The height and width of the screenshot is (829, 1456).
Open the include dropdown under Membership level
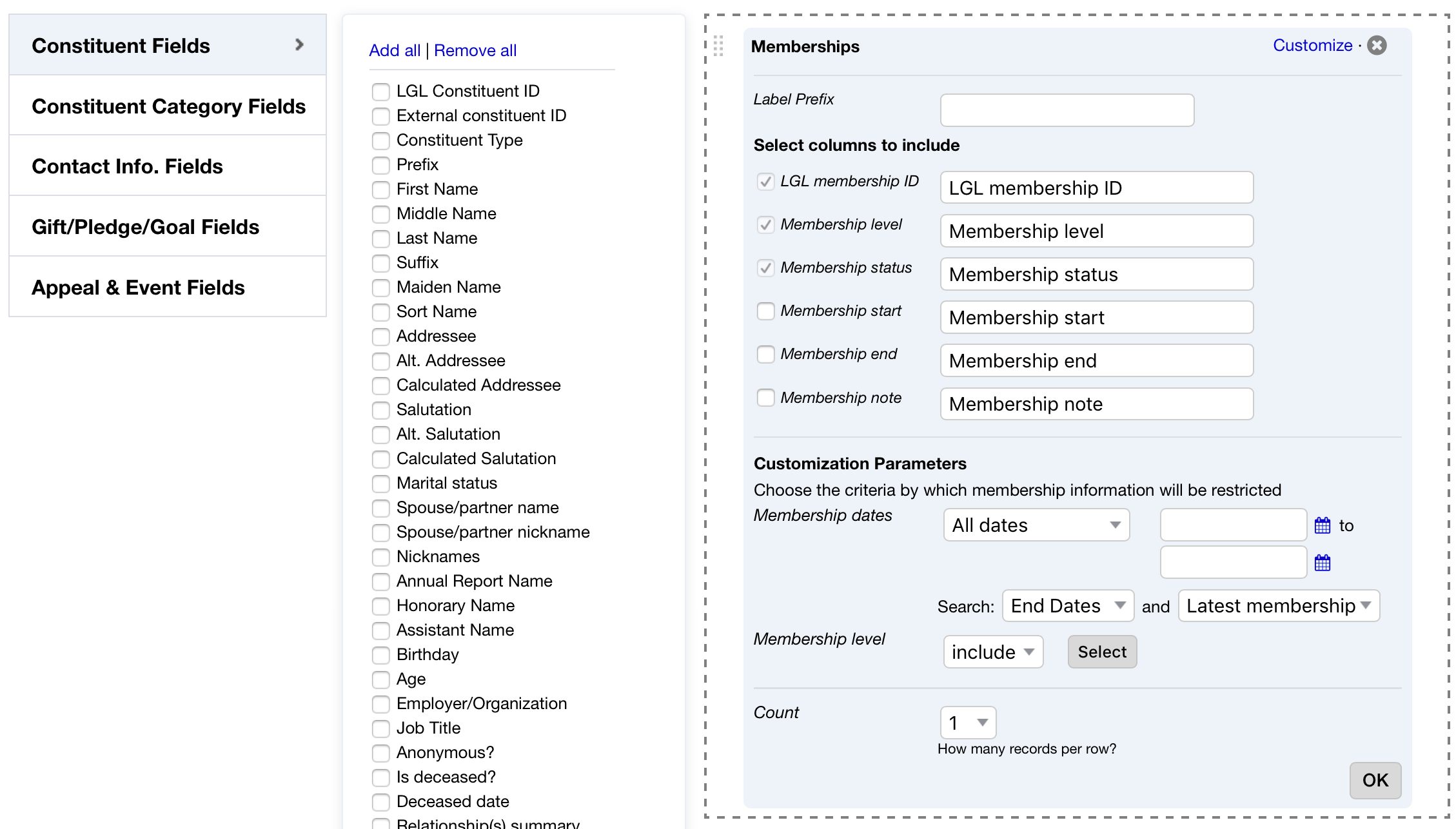pos(992,652)
